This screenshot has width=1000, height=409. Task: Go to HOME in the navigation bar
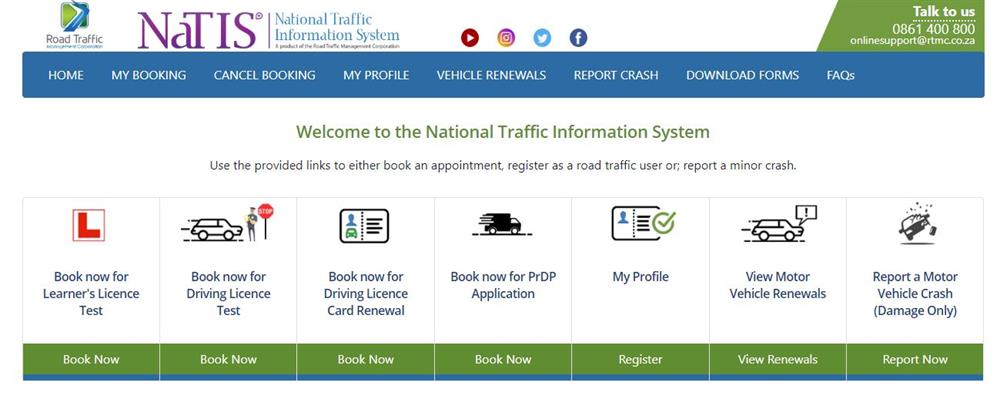pyautogui.click(x=66, y=75)
